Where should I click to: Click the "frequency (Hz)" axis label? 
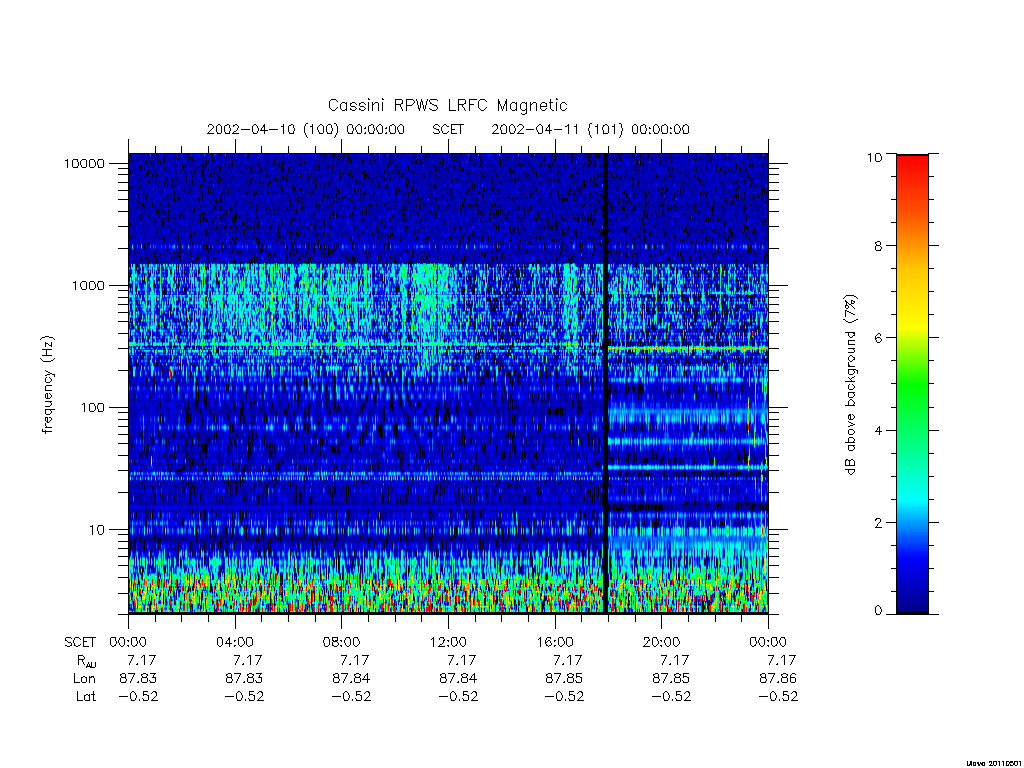tap(48, 385)
